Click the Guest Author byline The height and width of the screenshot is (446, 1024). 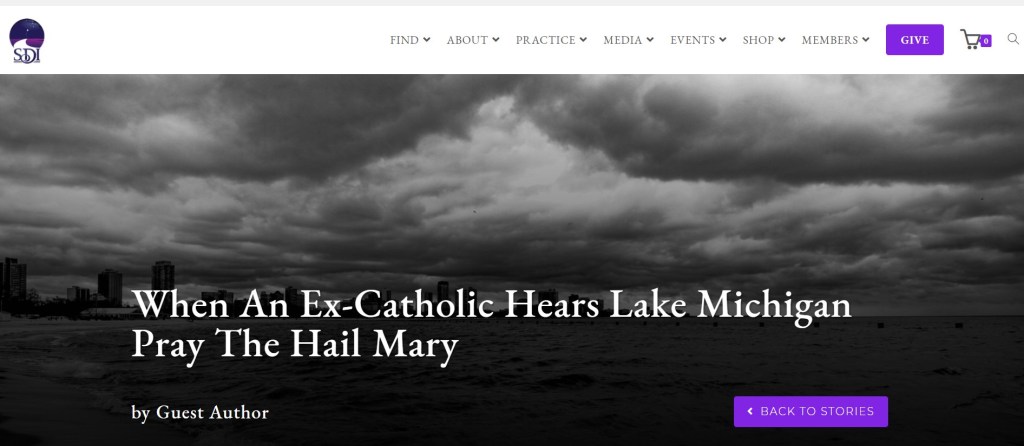[x=200, y=413]
